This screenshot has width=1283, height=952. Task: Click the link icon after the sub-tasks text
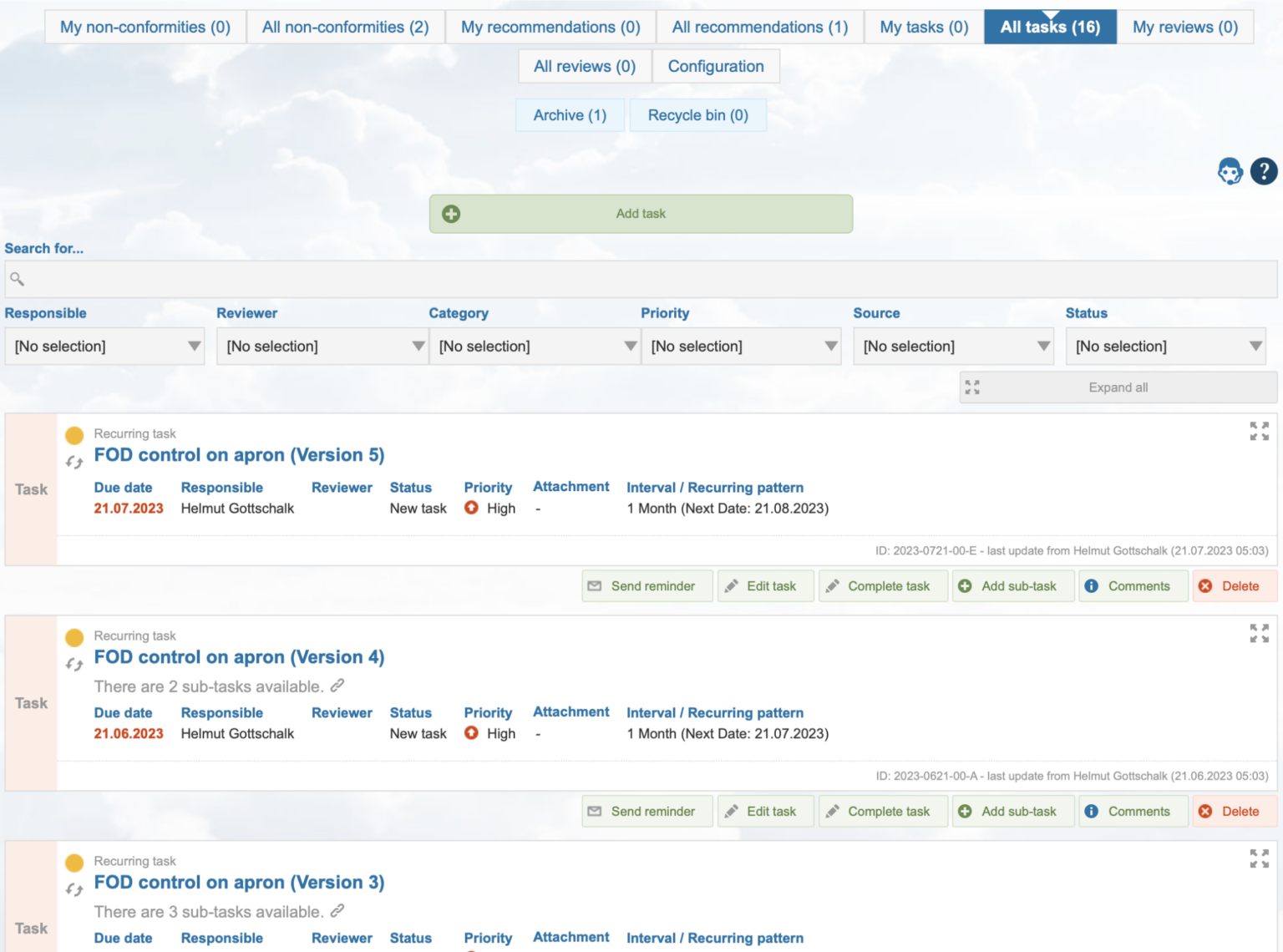337,686
